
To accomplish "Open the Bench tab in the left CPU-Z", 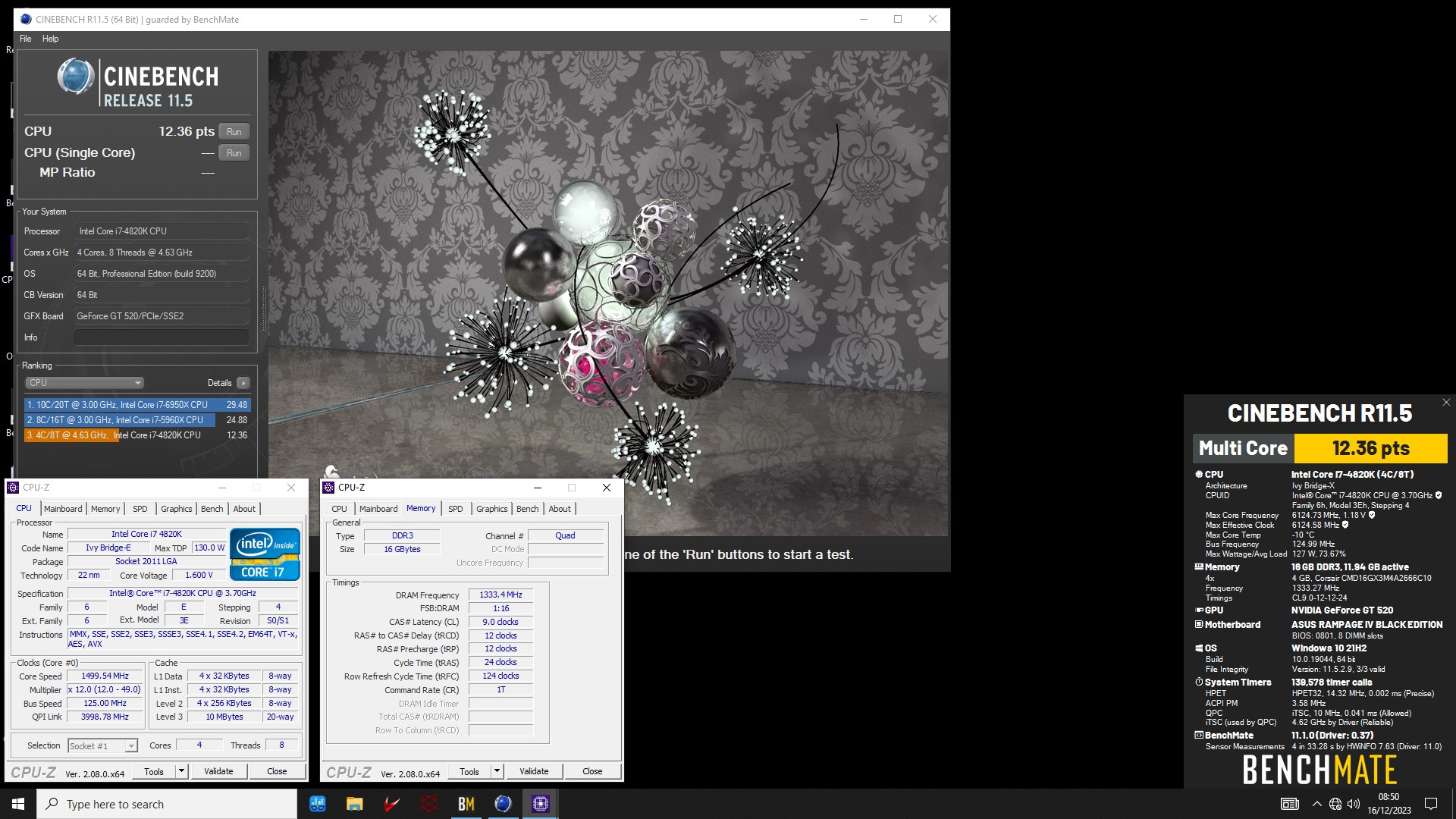I will pyautogui.click(x=212, y=509).
